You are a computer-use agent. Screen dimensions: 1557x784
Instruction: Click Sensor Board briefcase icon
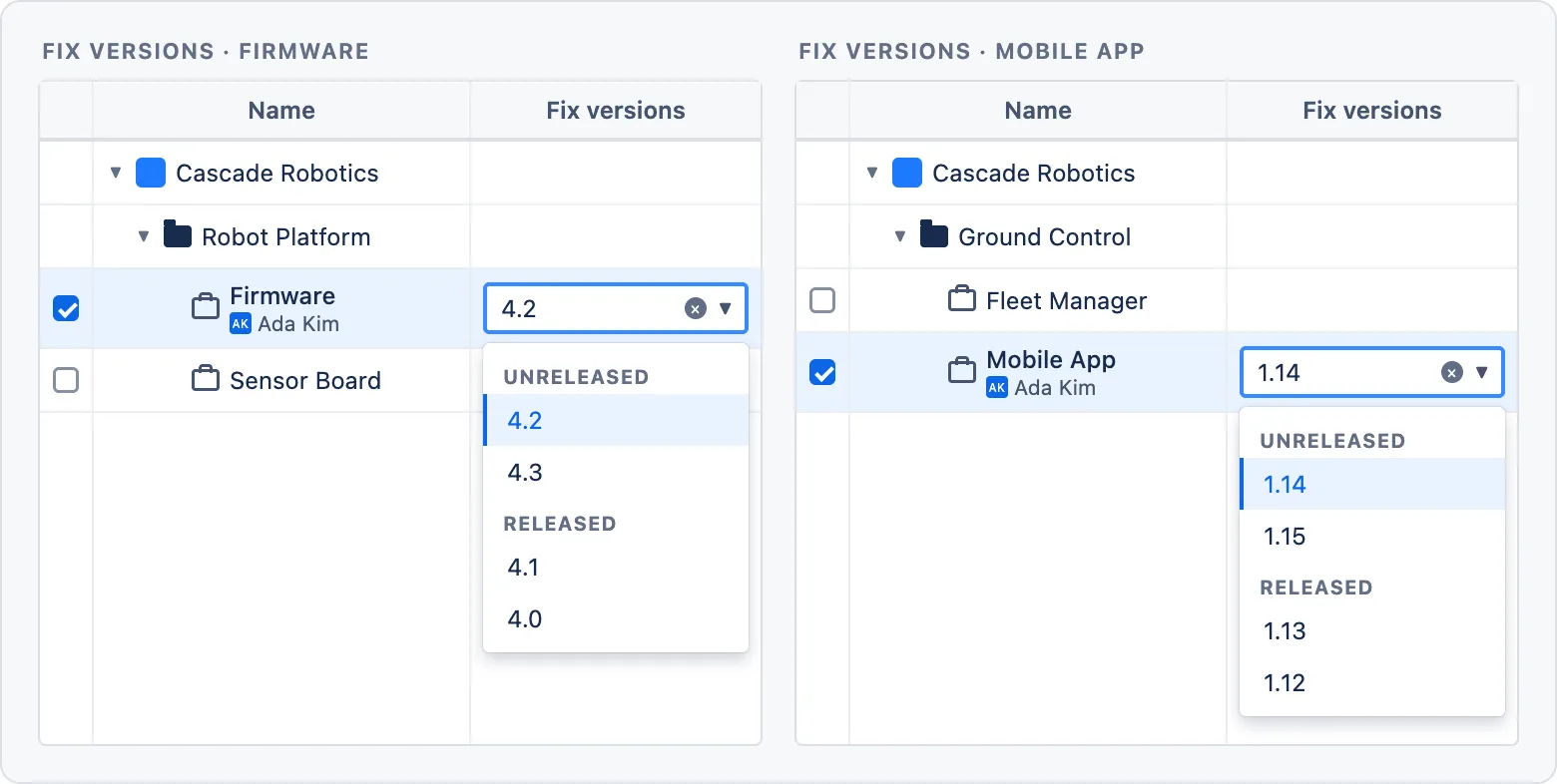click(206, 379)
